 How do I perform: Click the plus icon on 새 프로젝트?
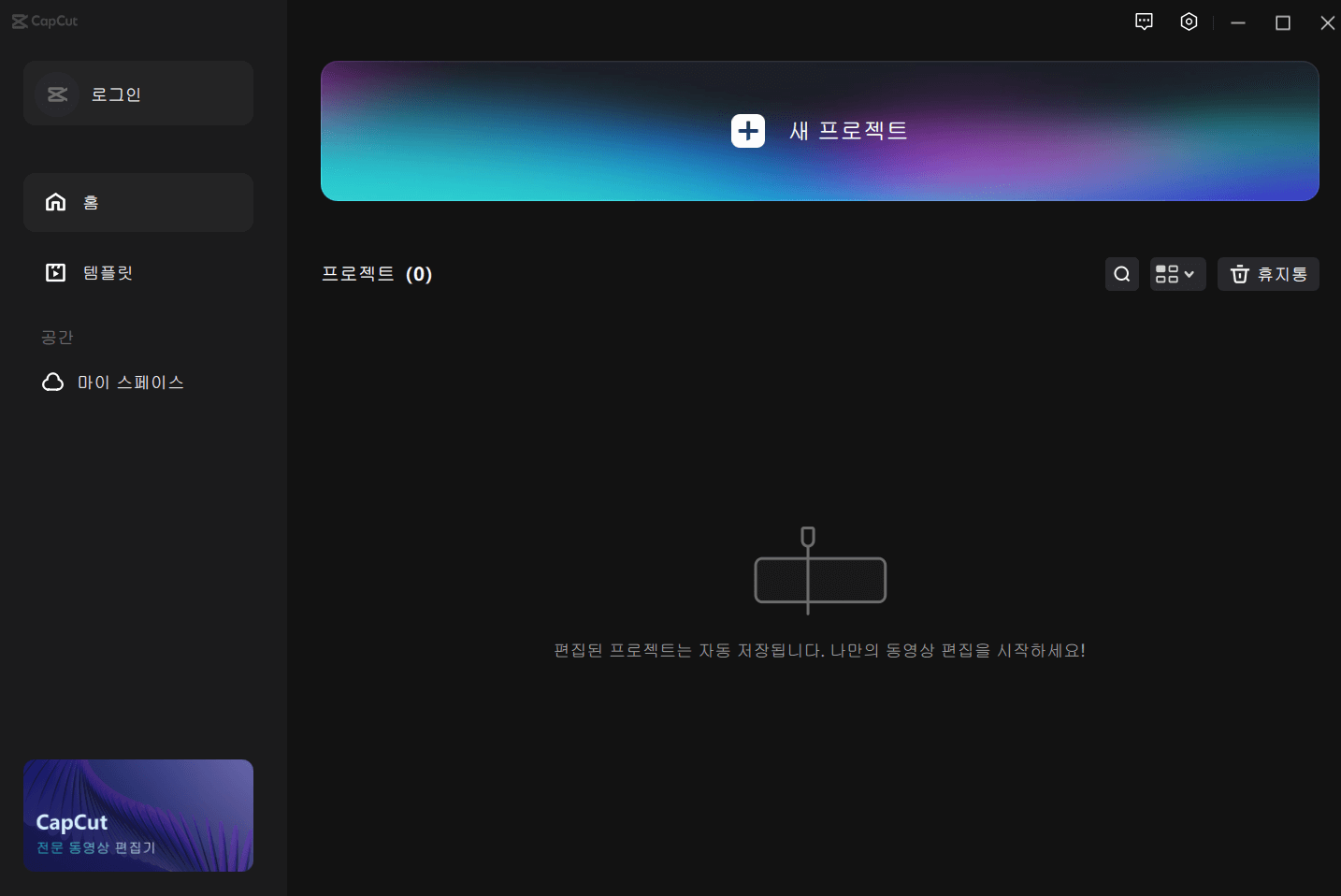[x=747, y=131]
